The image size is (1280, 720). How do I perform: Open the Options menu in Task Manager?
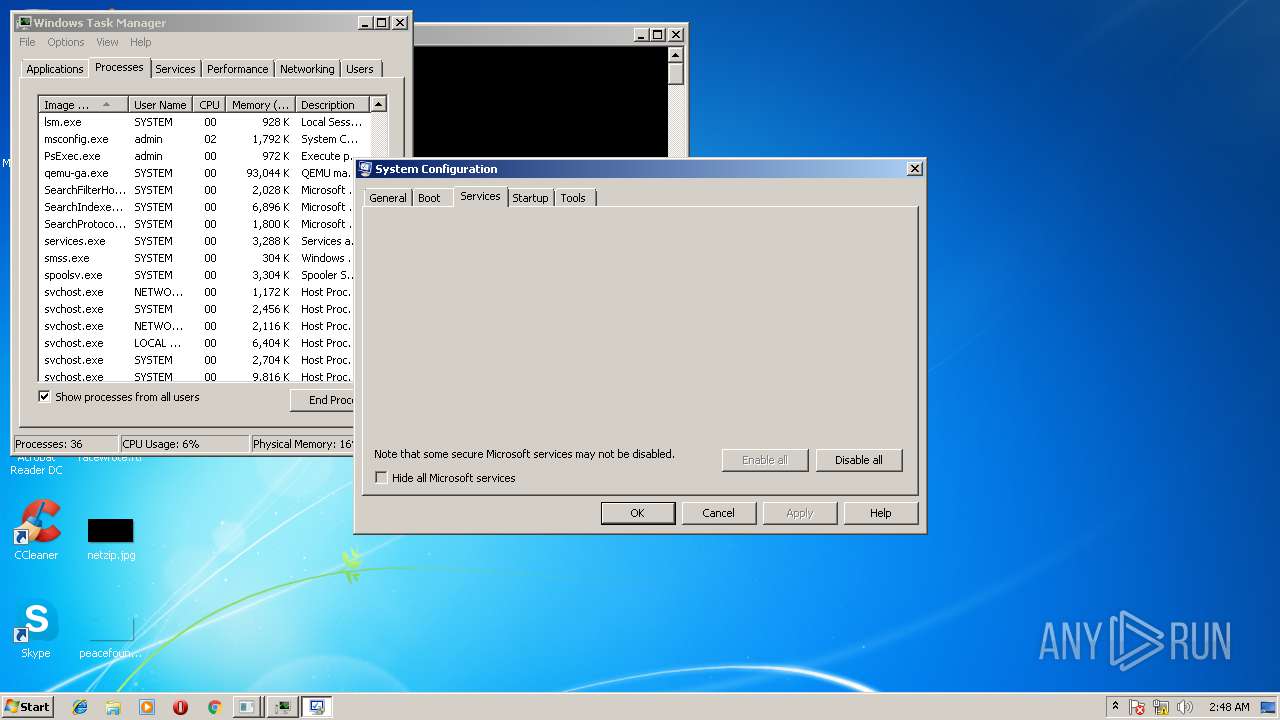(x=66, y=42)
